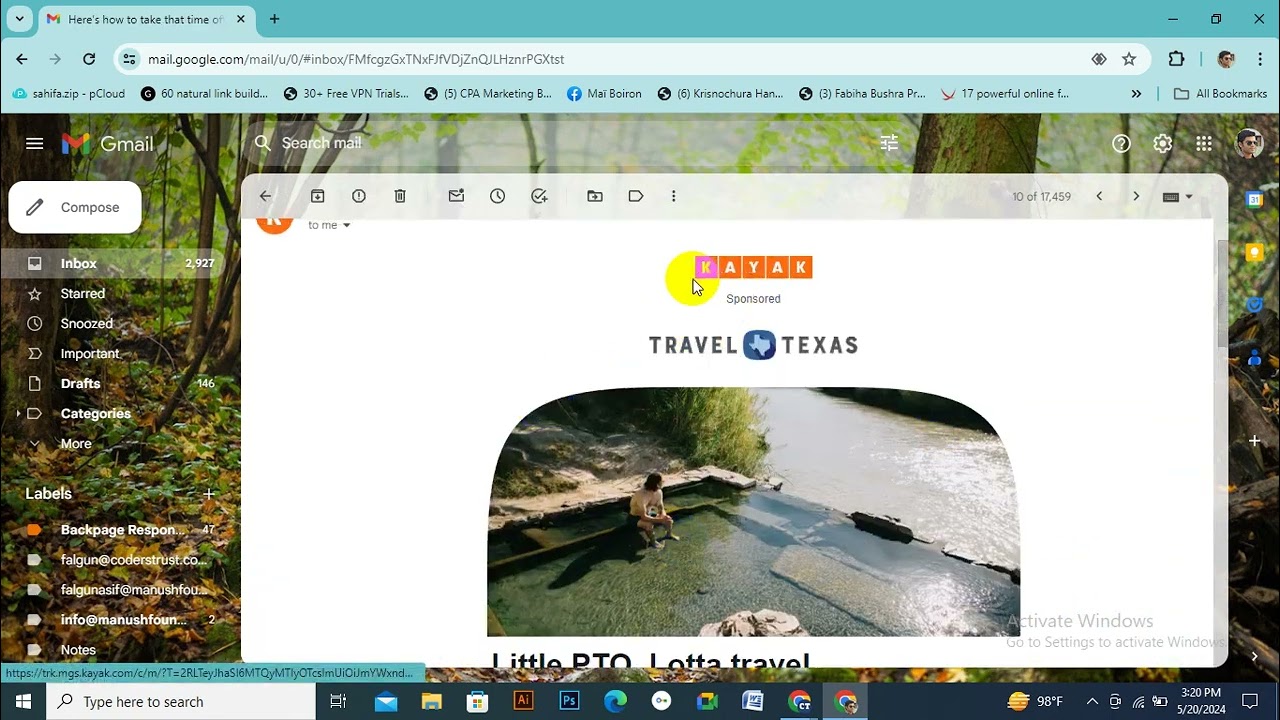Open the Windows Start menu
This screenshot has width=1280, height=720.
click(23, 701)
